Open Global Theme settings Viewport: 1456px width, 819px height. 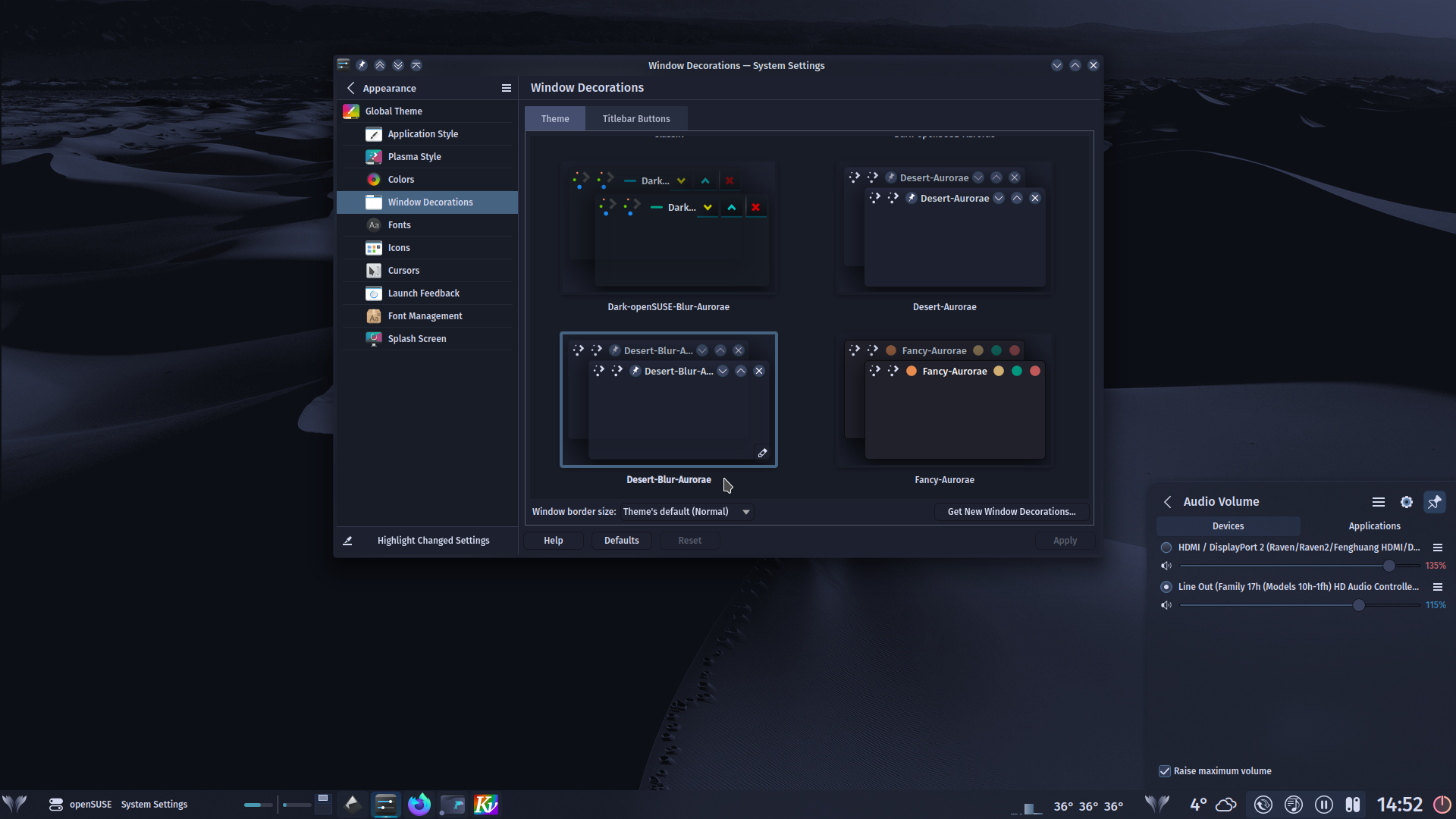pyautogui.click(x=428, y=111)
